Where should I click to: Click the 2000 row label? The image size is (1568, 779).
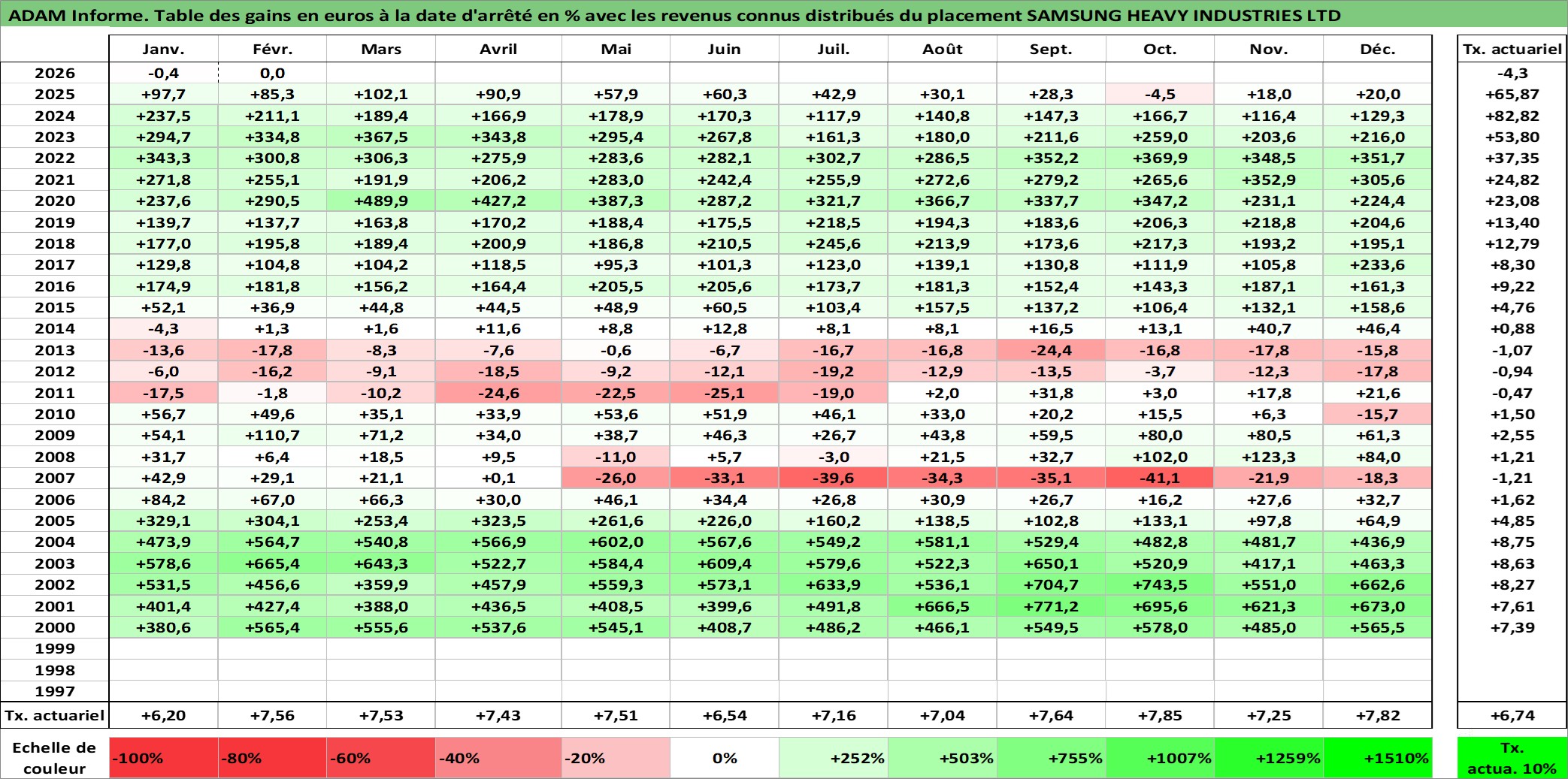click(x=55, y=627)
